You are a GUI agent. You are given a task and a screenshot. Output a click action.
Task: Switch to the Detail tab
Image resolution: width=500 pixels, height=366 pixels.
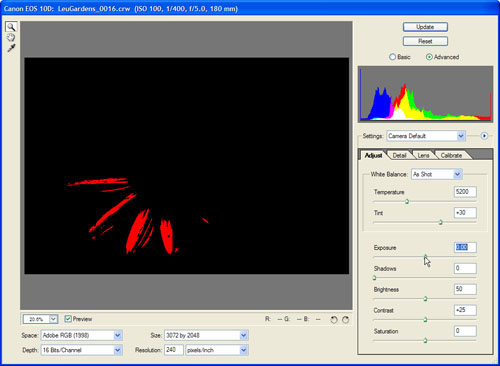[399, 155]
